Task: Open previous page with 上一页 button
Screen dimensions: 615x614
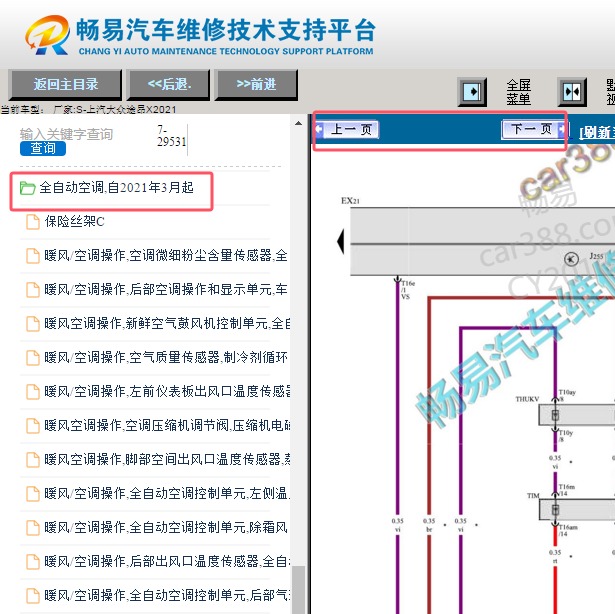Action: (x=347, y=129)
